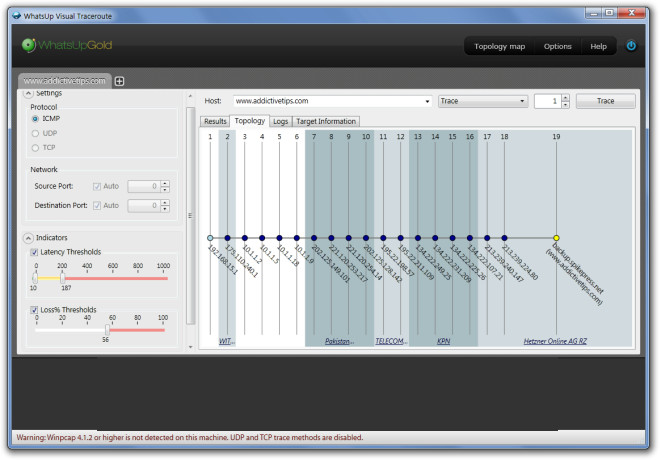Click the WhatsUp Gold logo

67,45
